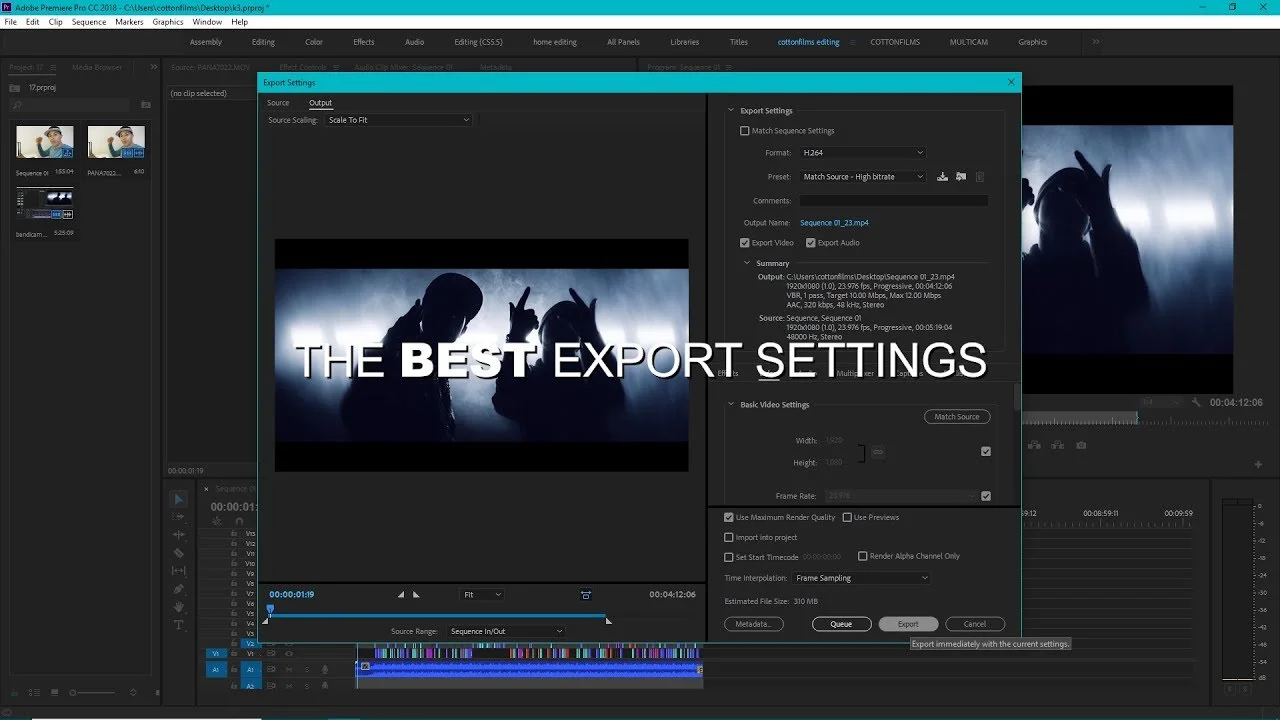Open the Sequence menu
The height and width of the screenshot is (720, 1280).
(x=89, y=21)
